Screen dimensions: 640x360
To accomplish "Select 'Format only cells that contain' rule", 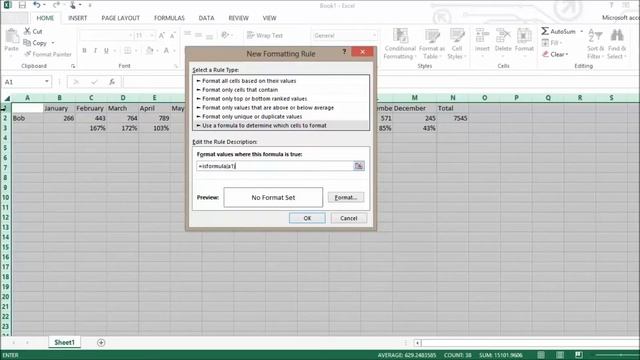I will pos(281,90).
